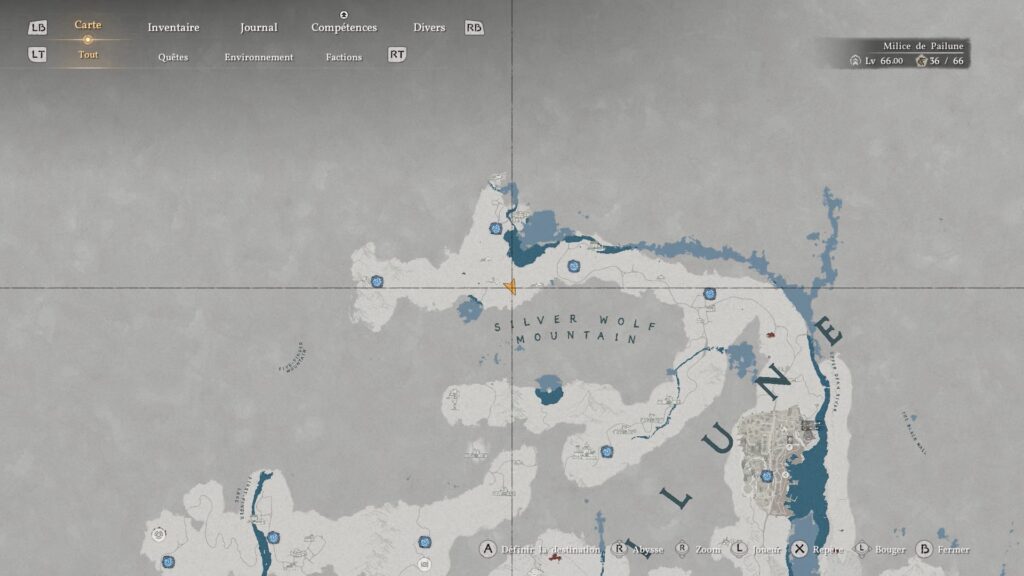Image resolution: width=1024 pixels, height=576 pixels.
Task: Select fast-travel marker beside the horizontal crosshair line
Action: pos(710,294)
